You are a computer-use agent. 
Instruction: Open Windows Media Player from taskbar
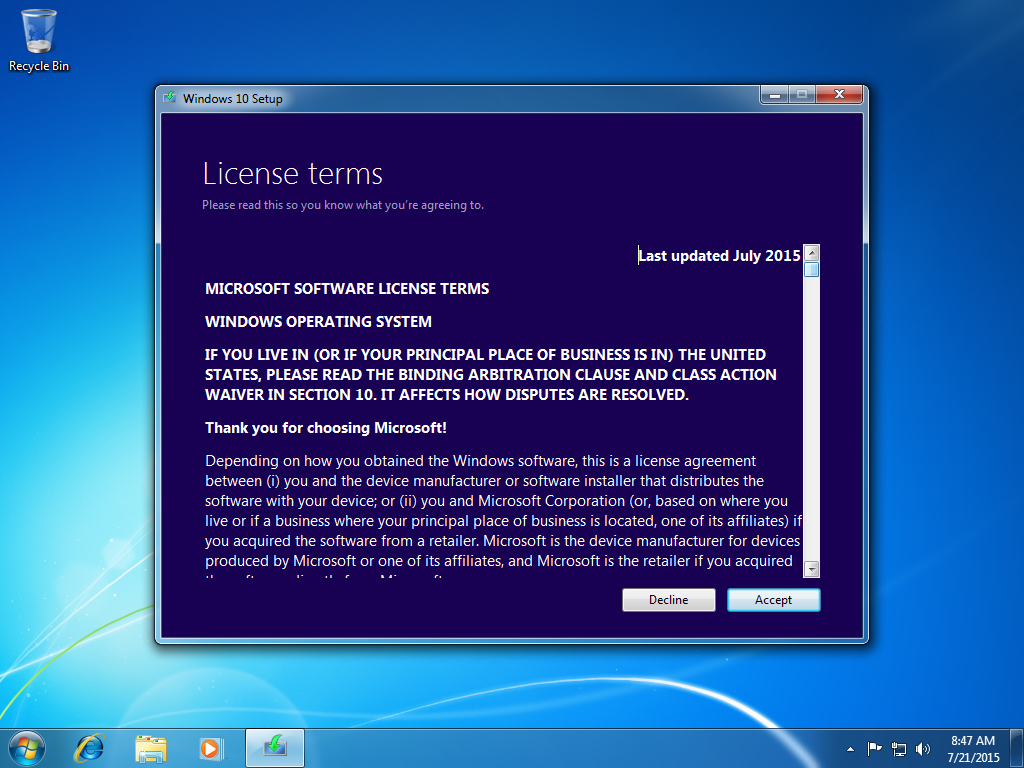[212, 748]
